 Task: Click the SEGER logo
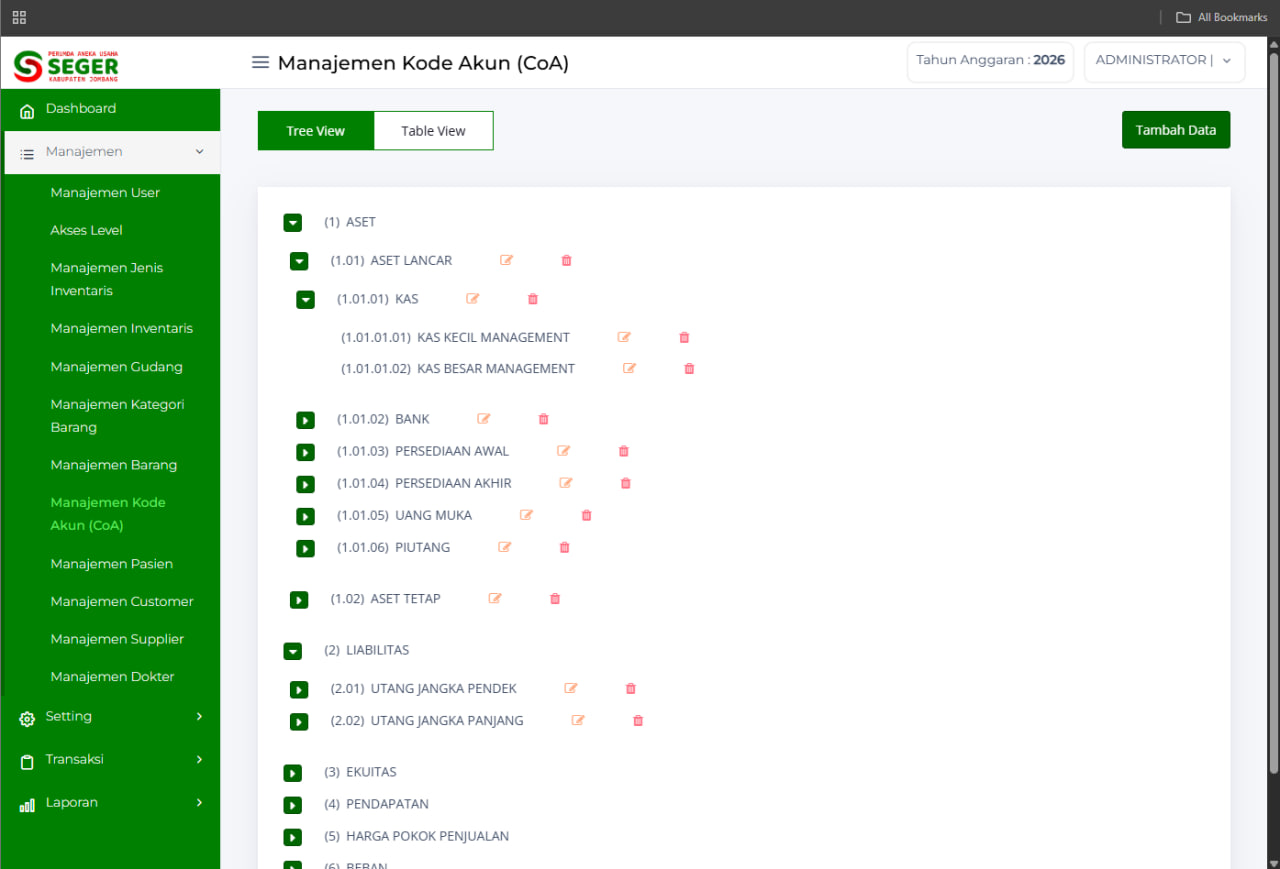(66, 66)
